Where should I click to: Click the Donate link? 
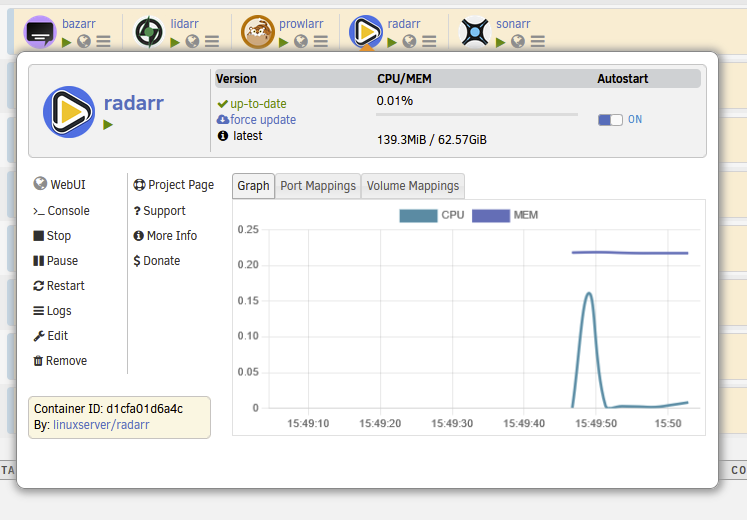(156, 260)
